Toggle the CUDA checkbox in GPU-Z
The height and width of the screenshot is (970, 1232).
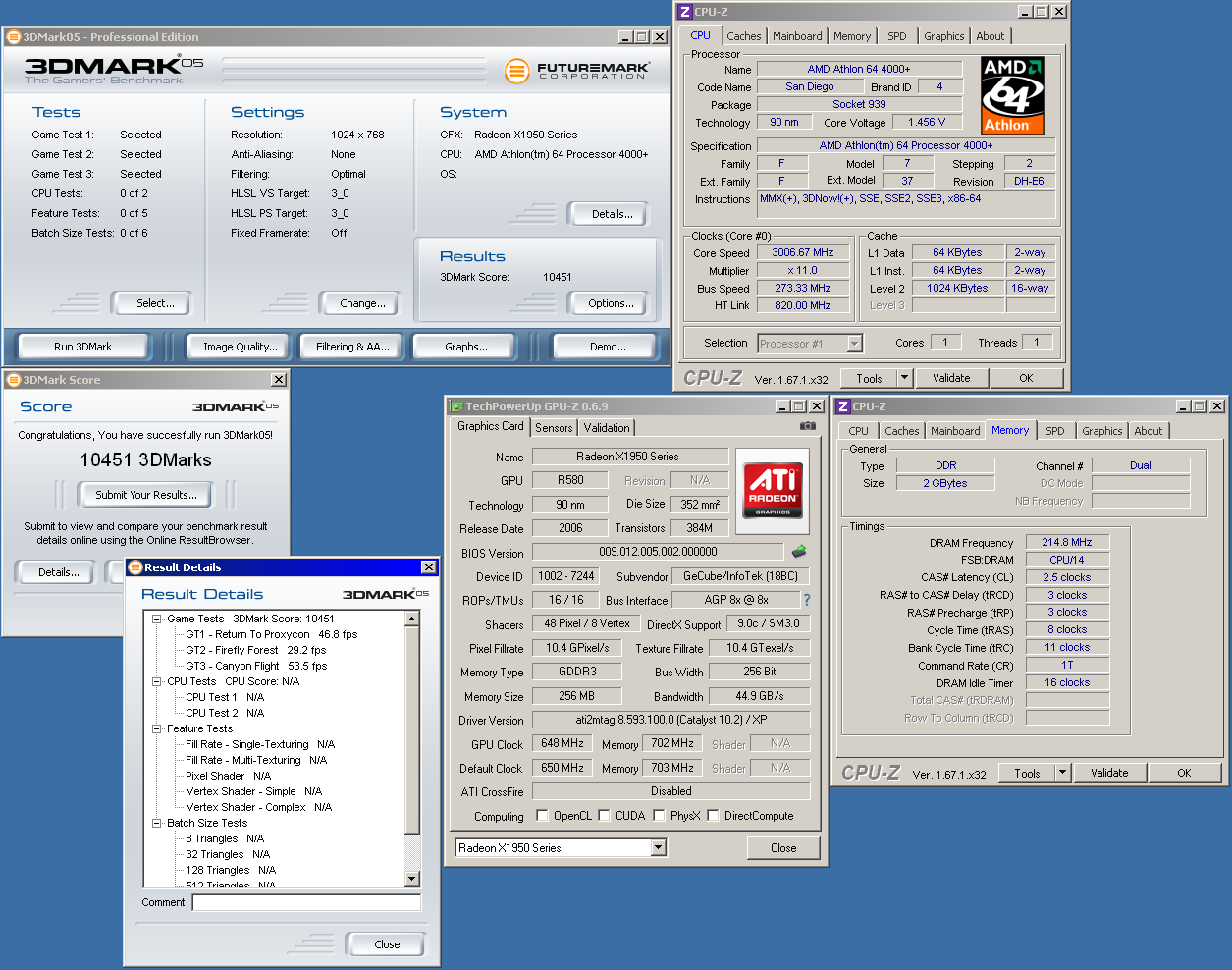(x=604, y=815)
